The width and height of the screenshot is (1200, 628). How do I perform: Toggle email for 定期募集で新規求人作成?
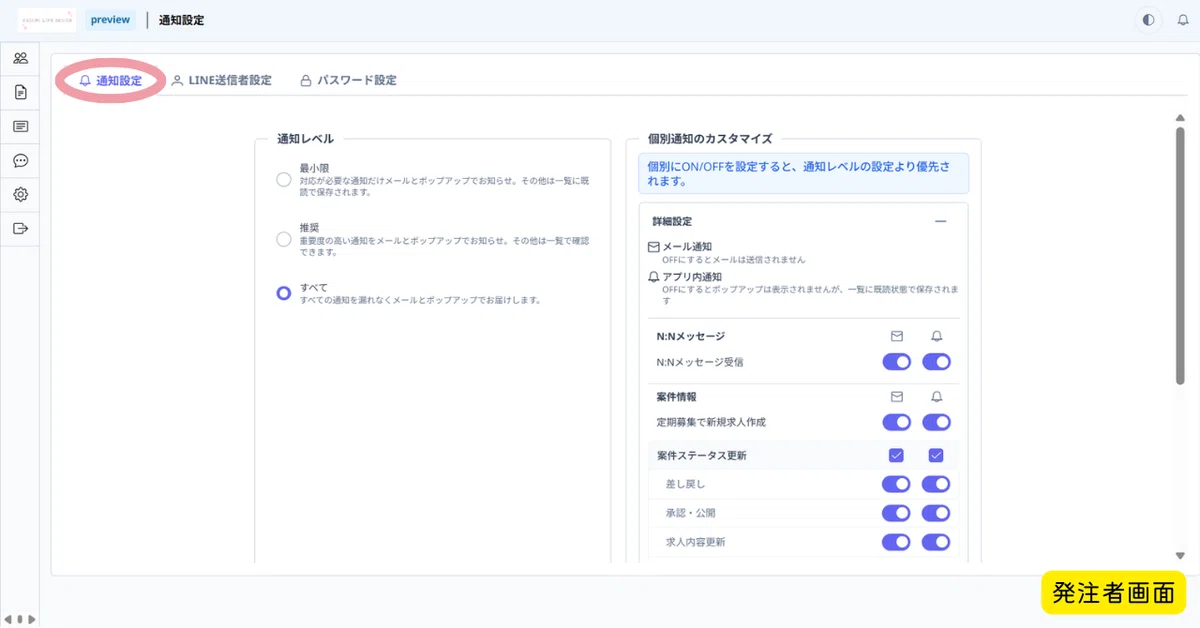coord(896,422)
